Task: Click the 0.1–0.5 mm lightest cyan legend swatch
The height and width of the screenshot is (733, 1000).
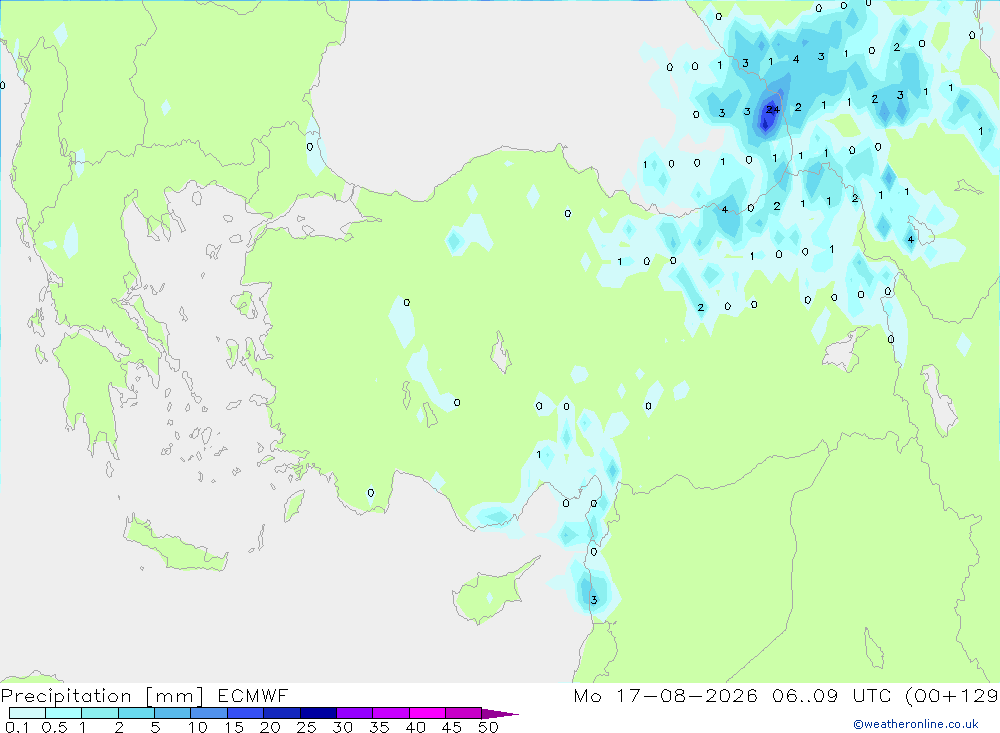Action: (27, 713)
